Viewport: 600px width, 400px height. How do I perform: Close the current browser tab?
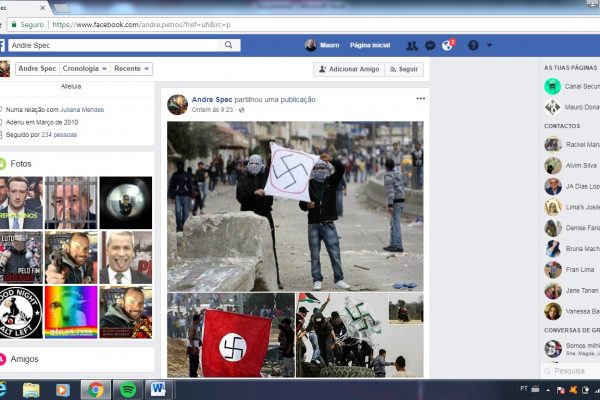point(42,8)
